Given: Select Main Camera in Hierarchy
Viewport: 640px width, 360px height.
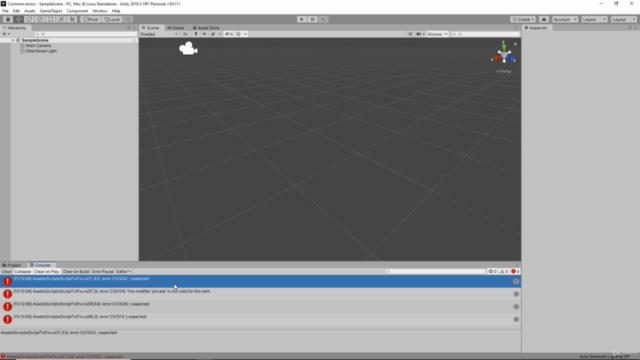Looking at the screenshot, I should coord(38,46).
